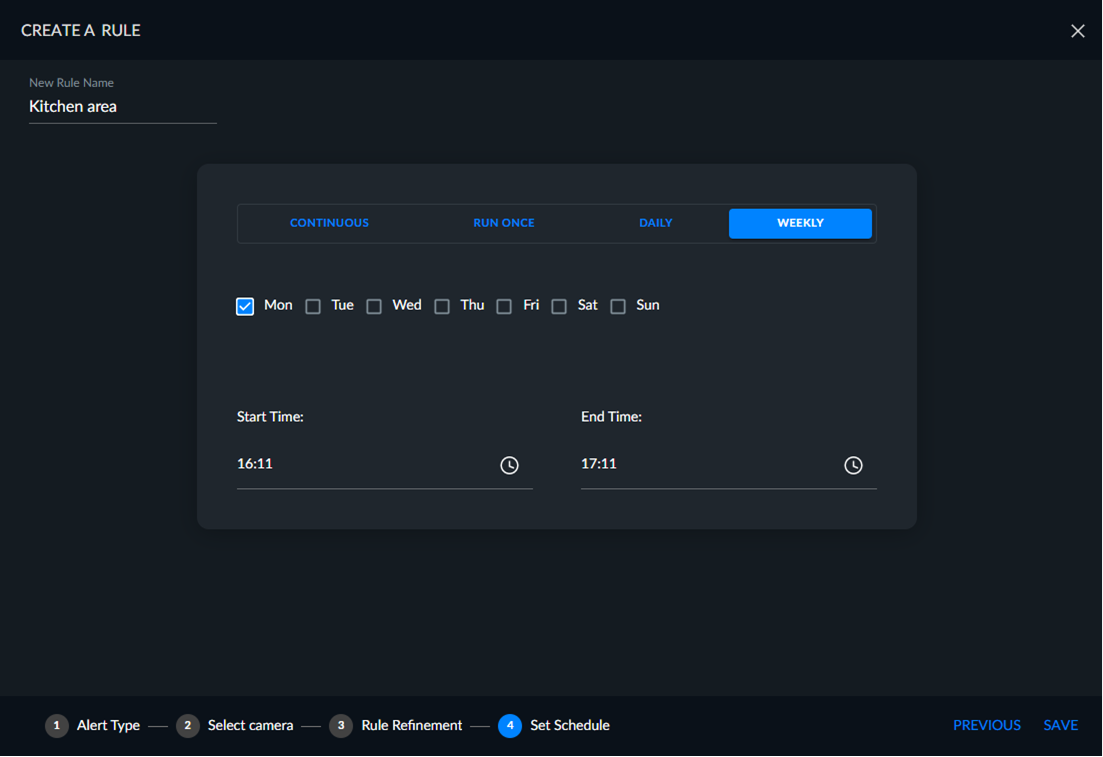
Task: Go to step 3 Rule Refinement circle
Action: (x=341, y=725)
